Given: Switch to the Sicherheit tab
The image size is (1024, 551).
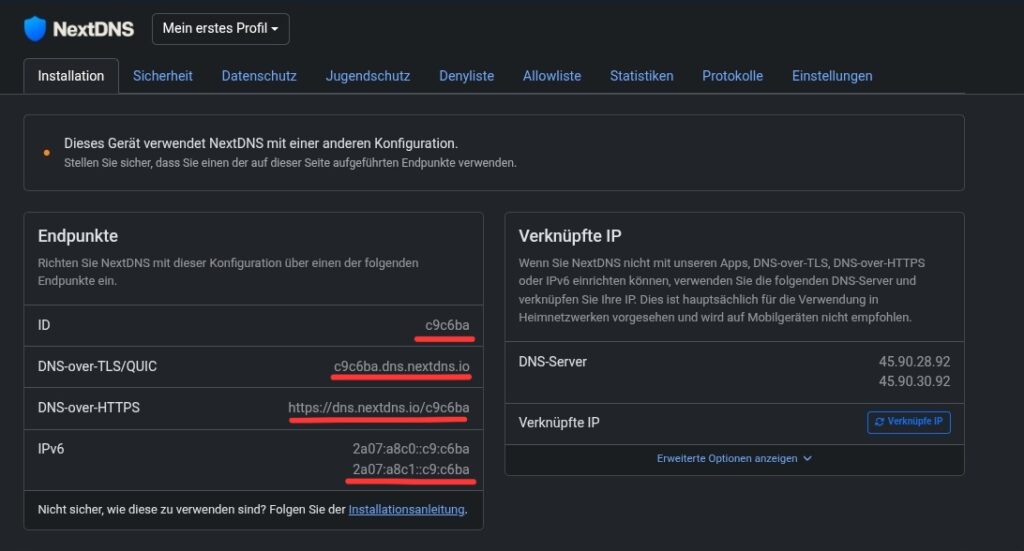Looking at the screenshot, I should [163, 76].
